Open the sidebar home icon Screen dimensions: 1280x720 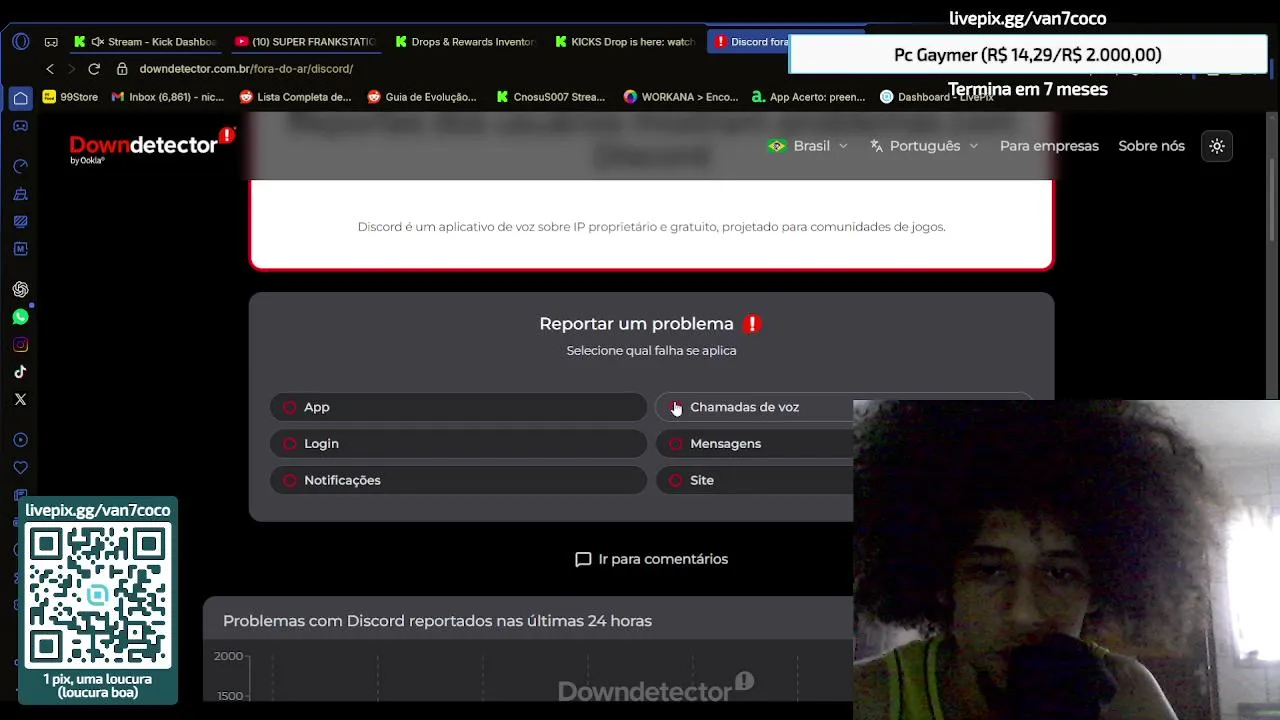20,98
